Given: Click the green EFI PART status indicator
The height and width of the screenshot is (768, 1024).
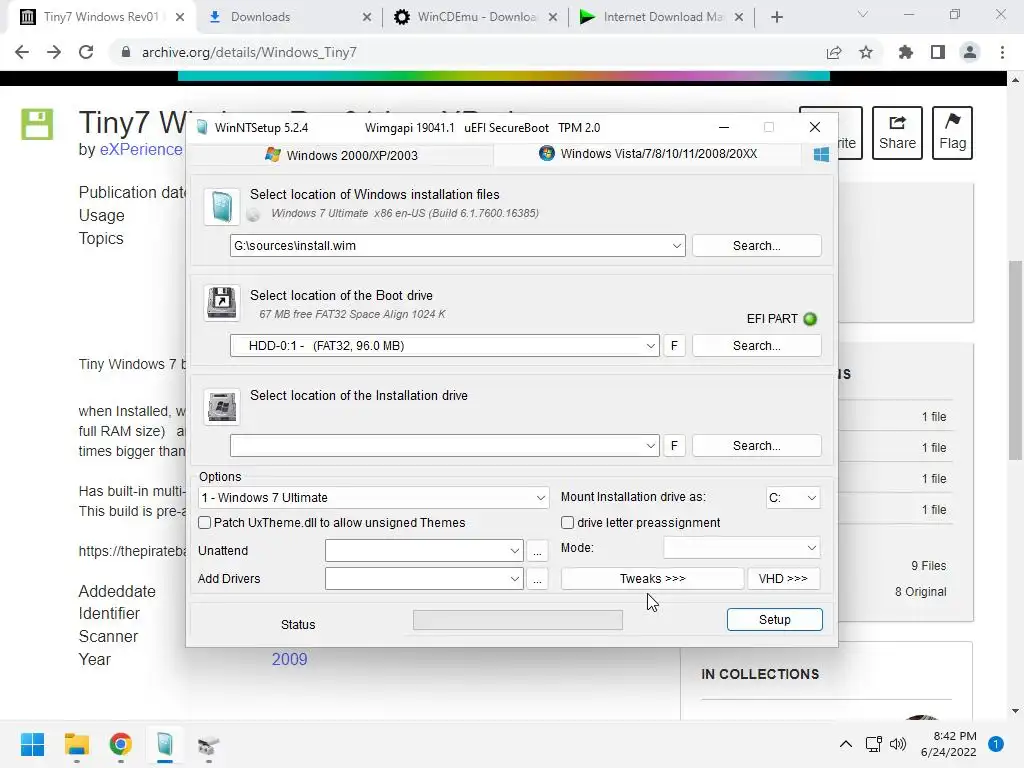Looking at the screenshot, I should [810, 319].
